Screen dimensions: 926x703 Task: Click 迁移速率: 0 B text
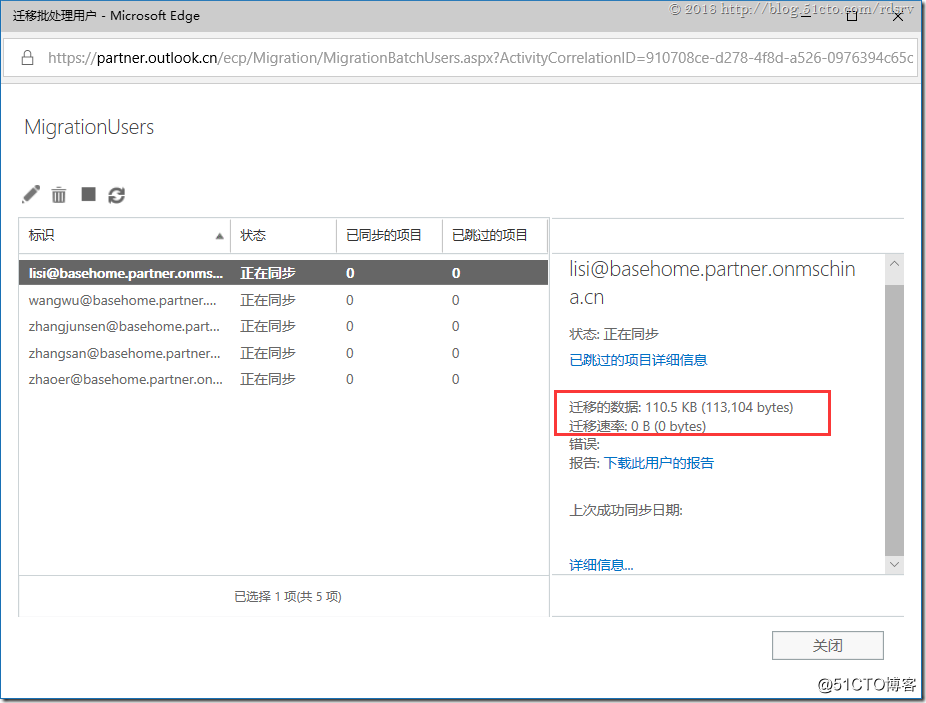[637, 426]
